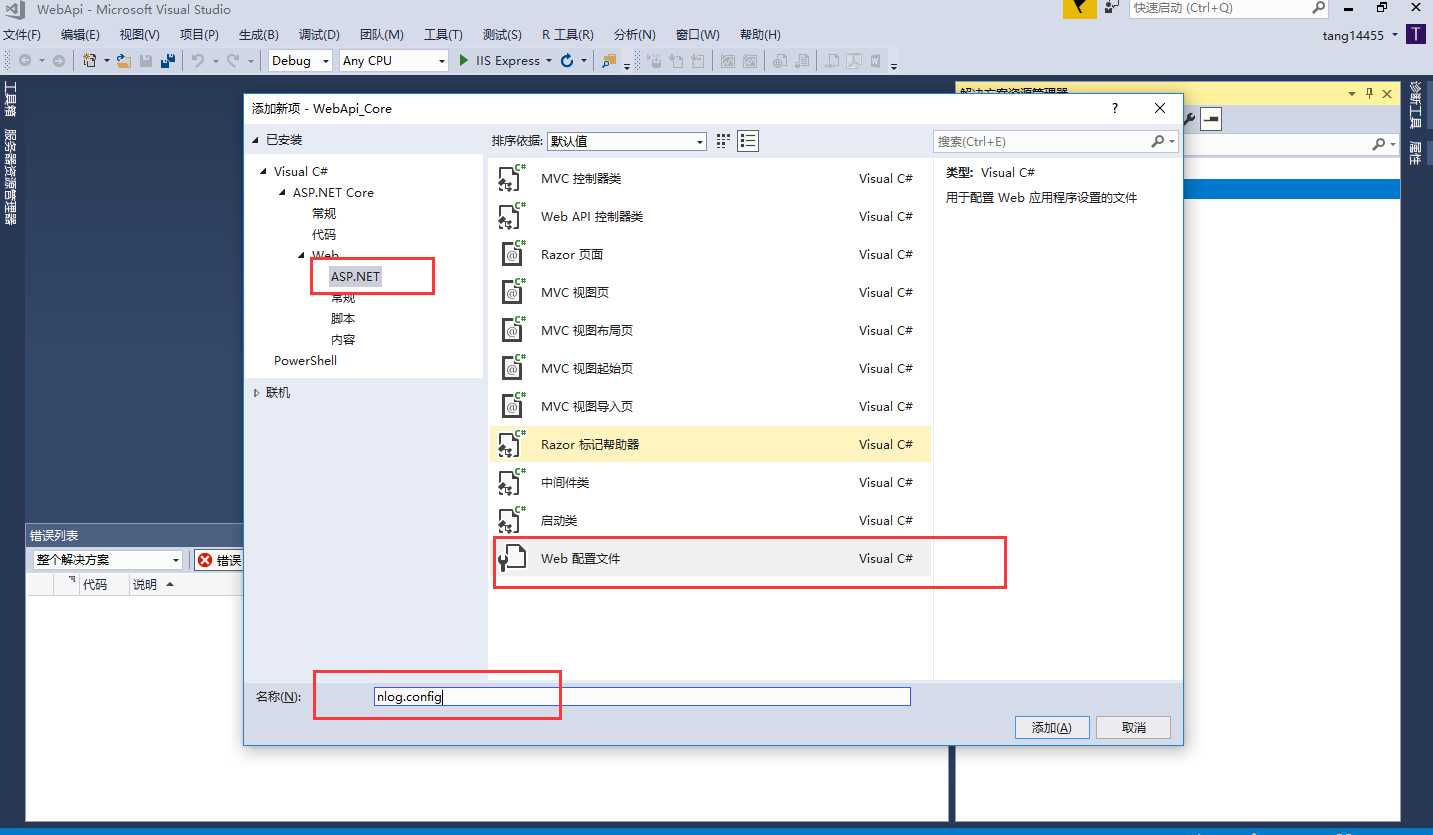Screen dimensions: 1433x835
Task: Click the Find in Files toolbar icon
Action: (609, 61)
